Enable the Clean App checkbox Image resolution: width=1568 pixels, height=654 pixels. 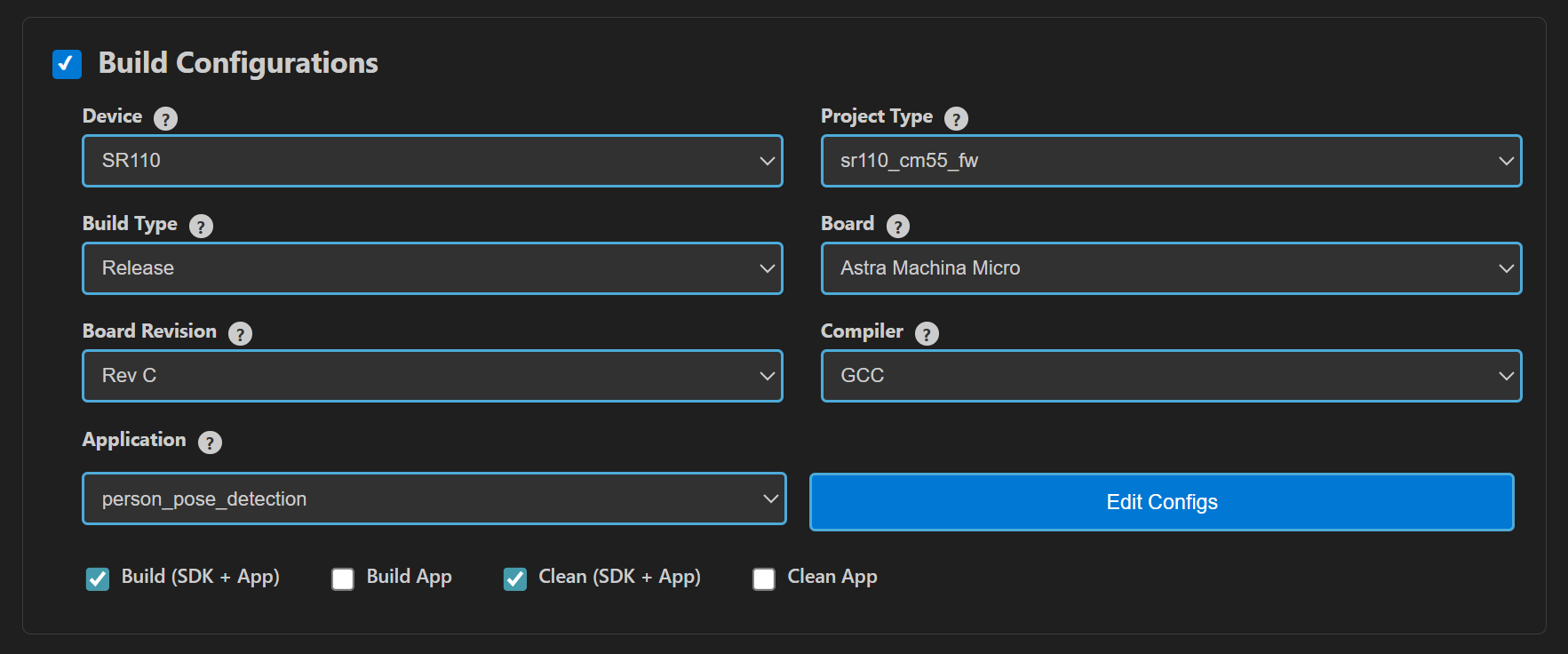pos(764,579)
